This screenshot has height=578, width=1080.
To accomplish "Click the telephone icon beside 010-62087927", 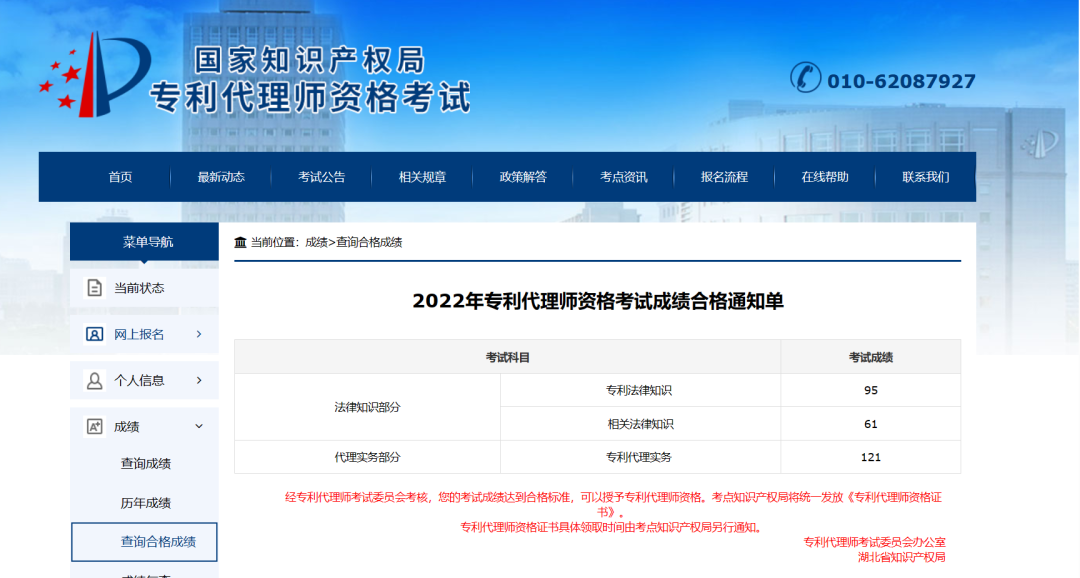I will tap(805, 77).
